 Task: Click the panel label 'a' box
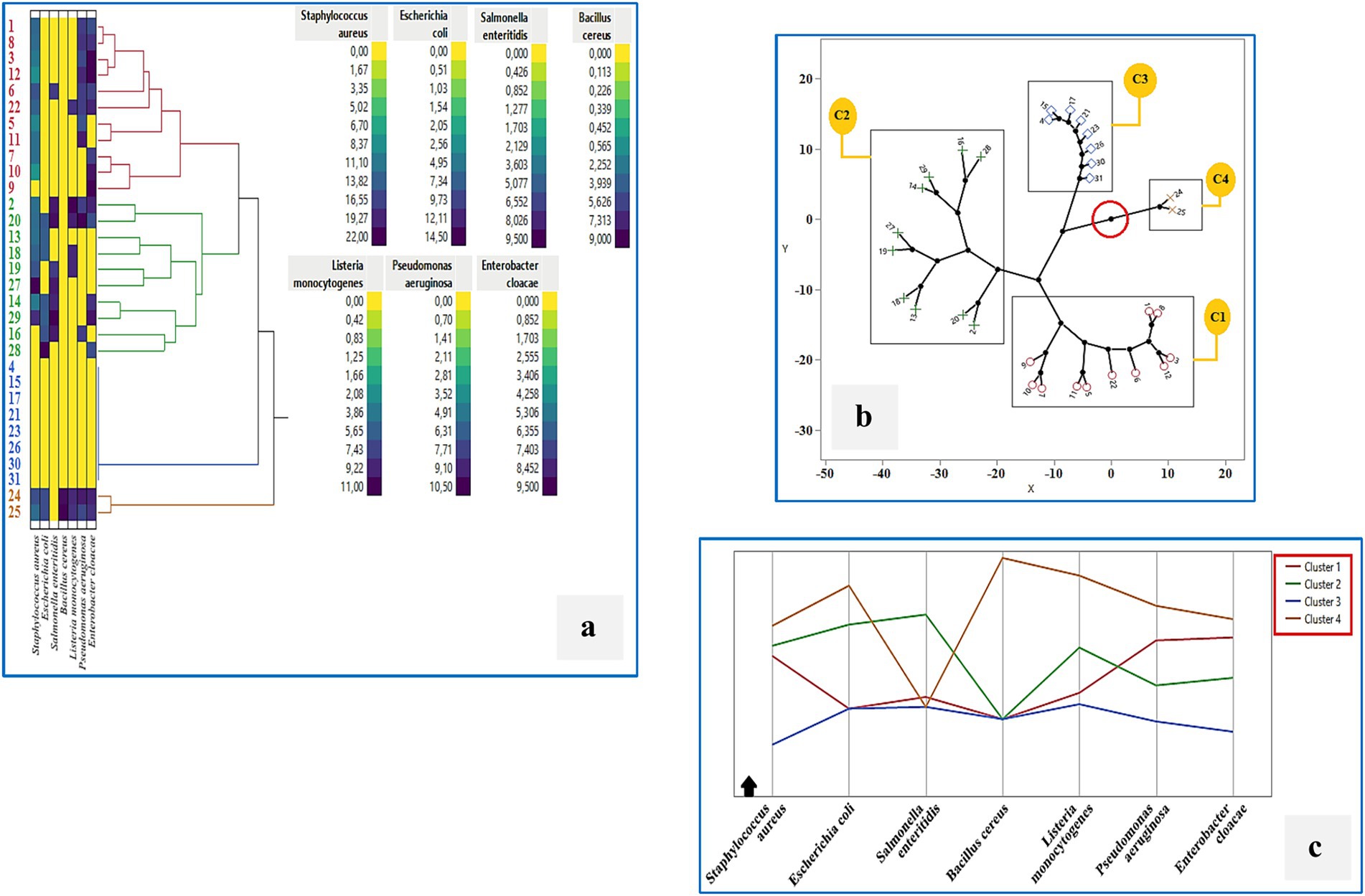(x=589, y=627)
